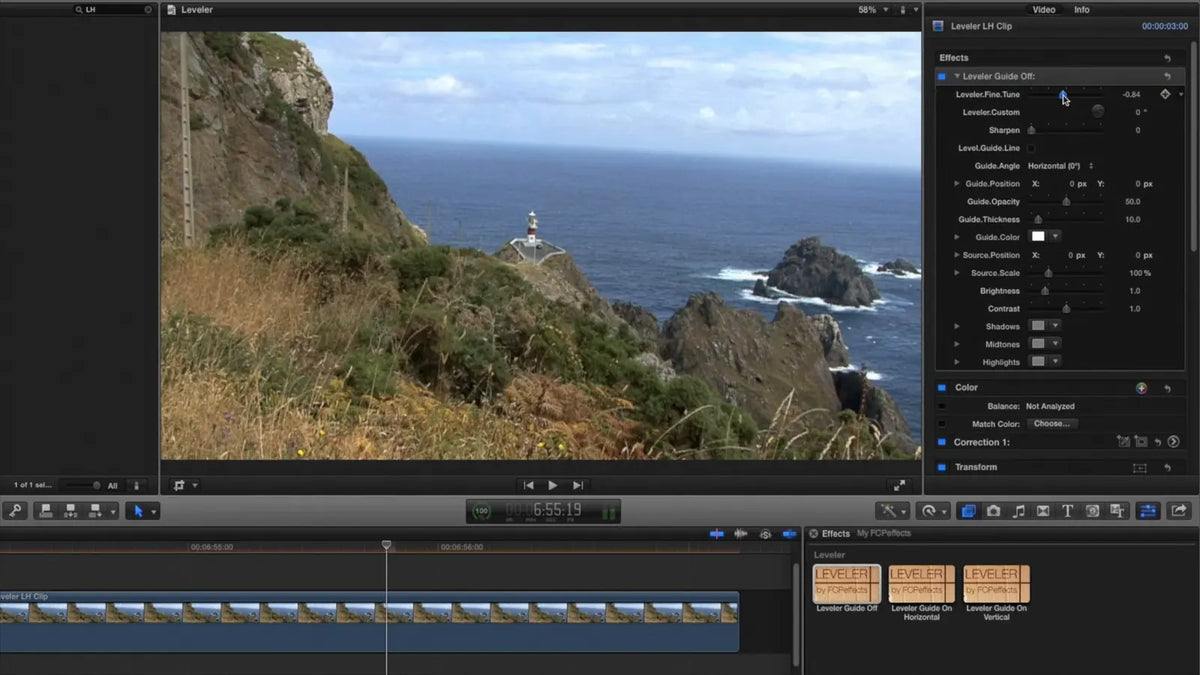Screen dimensions: 1200x675
Task: Reset the Leveler Guide Off effect
Action: (1167, 76)
